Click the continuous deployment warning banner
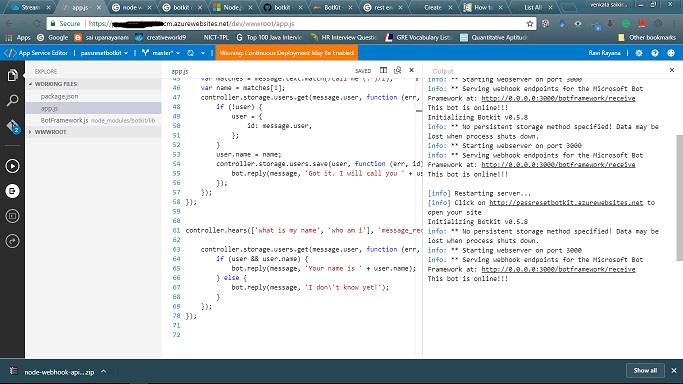The width and height of the screenshot is (683, 384). pyautogui.click(x=287, y=53)
